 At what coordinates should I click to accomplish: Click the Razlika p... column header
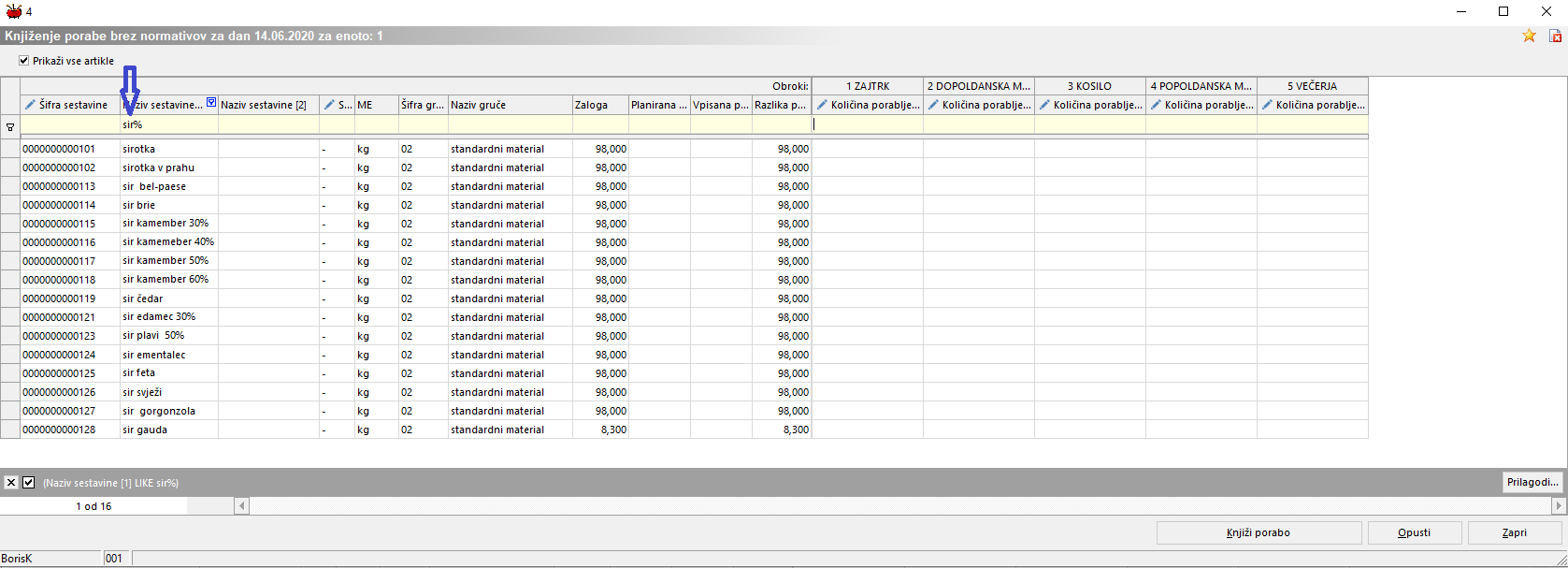pyautogui.click(x=782, y=105)
